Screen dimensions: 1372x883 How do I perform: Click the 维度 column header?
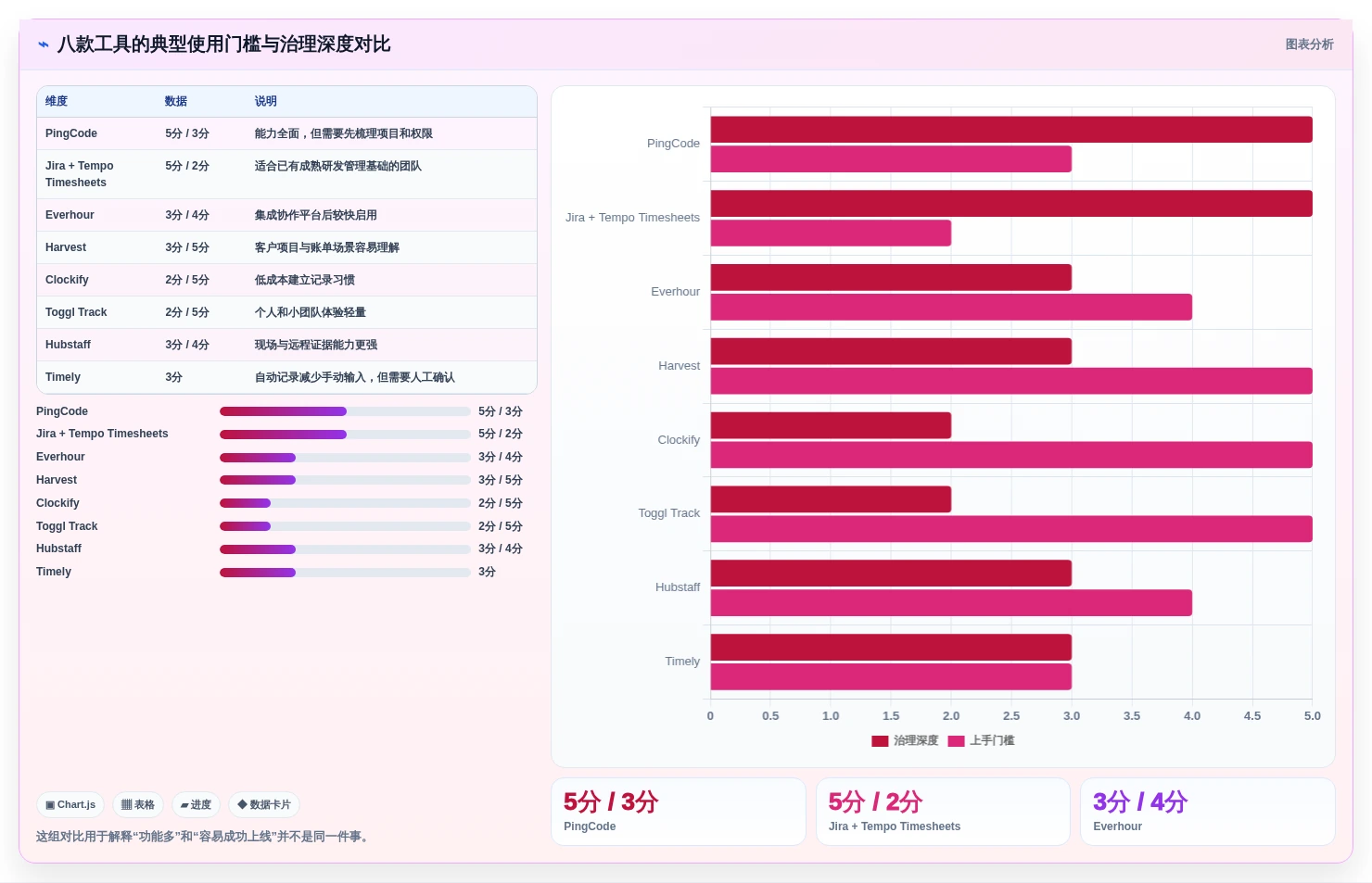57,102
